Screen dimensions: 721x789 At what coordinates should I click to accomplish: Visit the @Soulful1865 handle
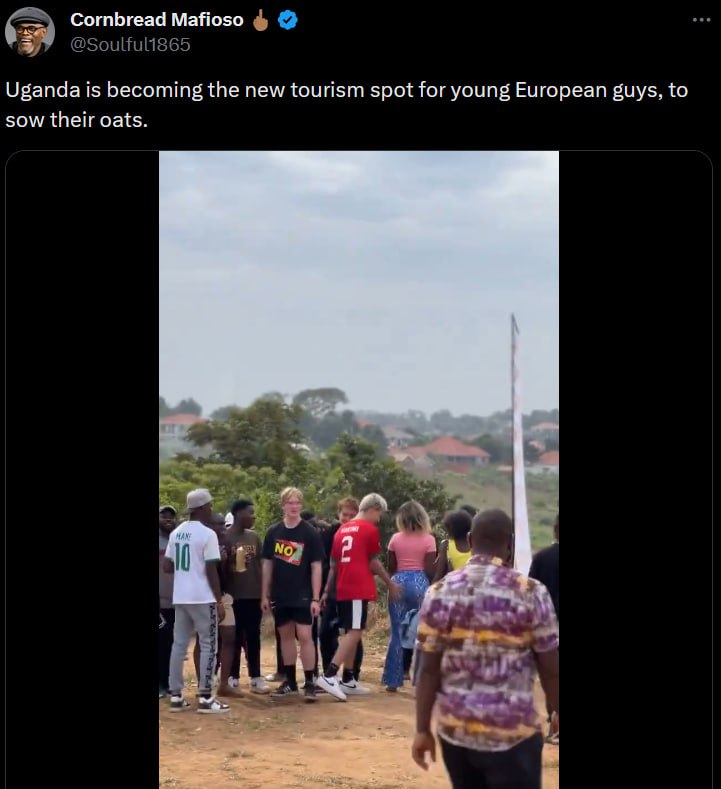tap(130, 45)
